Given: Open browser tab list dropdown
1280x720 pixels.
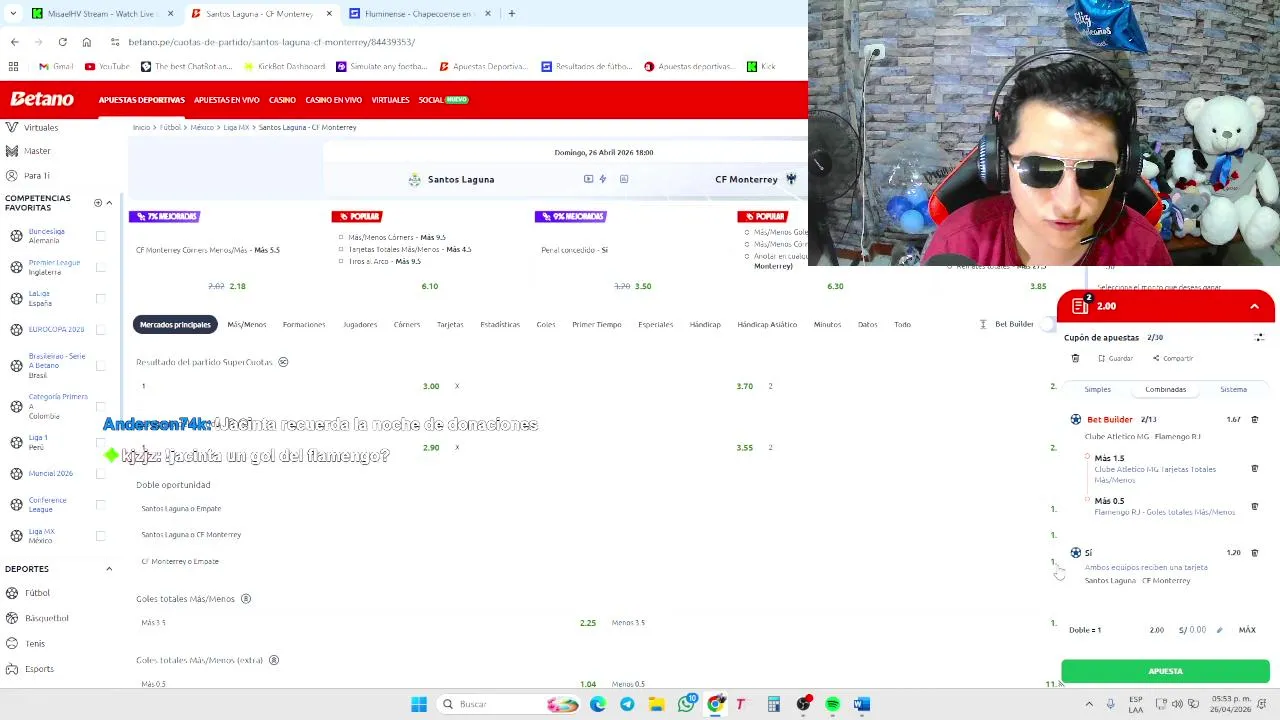Looking at the screenshot, I should tap(13, 14).
